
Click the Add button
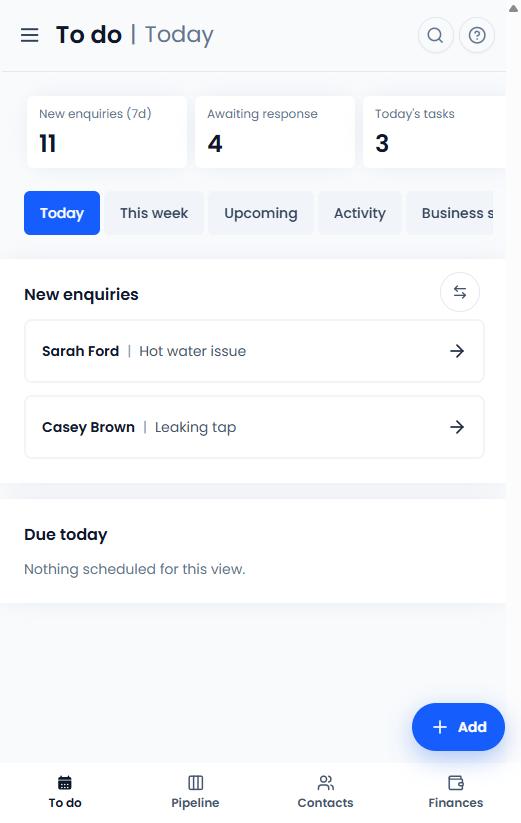[458, 727]
